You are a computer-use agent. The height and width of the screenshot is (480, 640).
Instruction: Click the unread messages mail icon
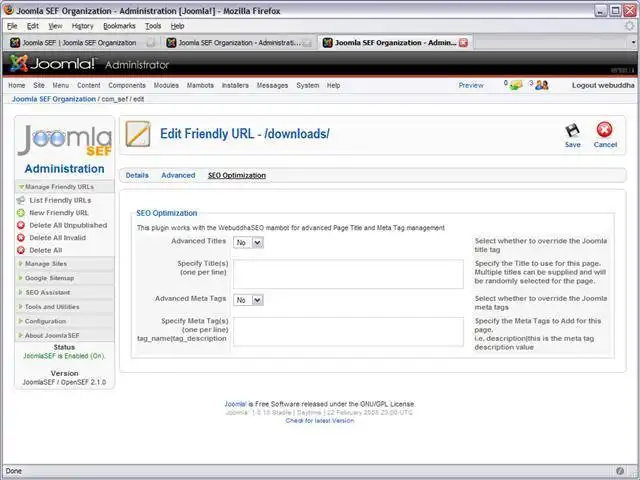516,85
